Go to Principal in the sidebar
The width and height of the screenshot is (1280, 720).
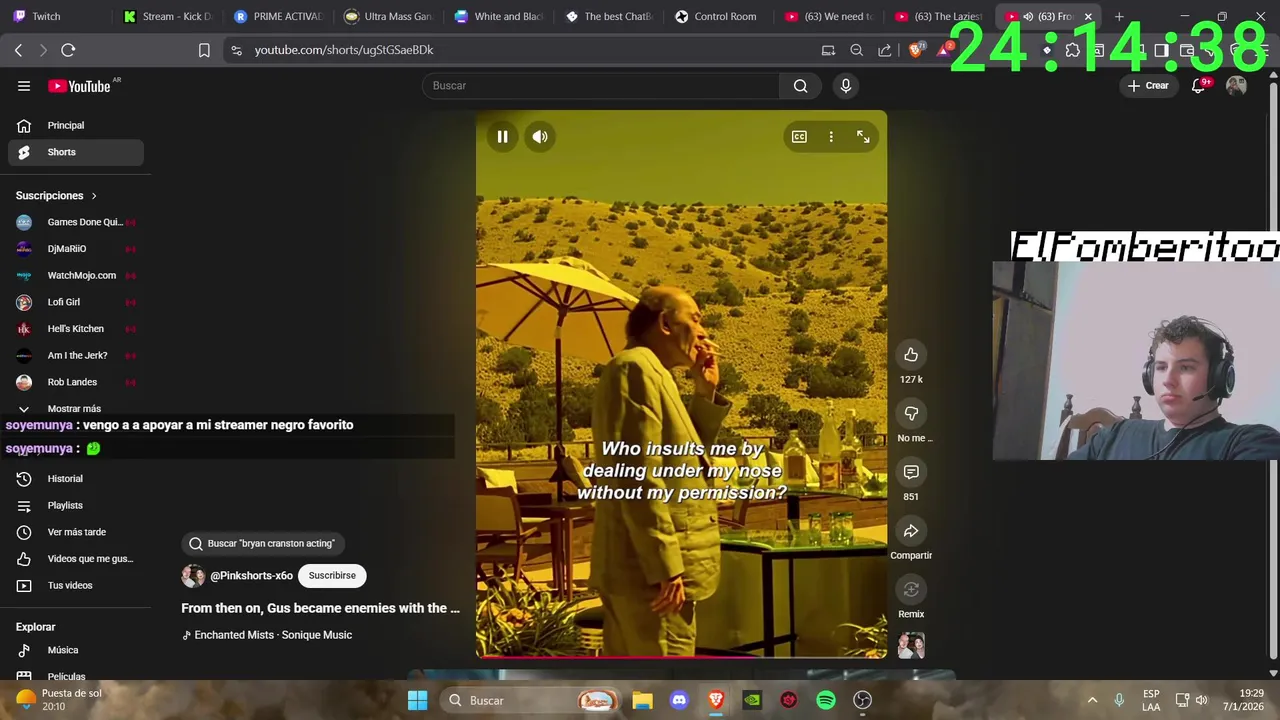(x=76, y=125)
